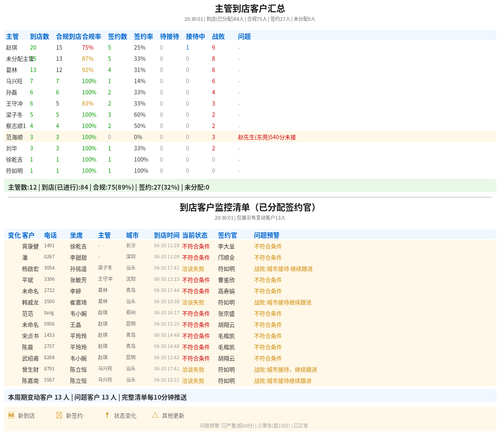Click arrival time 06-30 15:20
The width and height of the screenshot is (500, 448).
(x=167, y=324)
